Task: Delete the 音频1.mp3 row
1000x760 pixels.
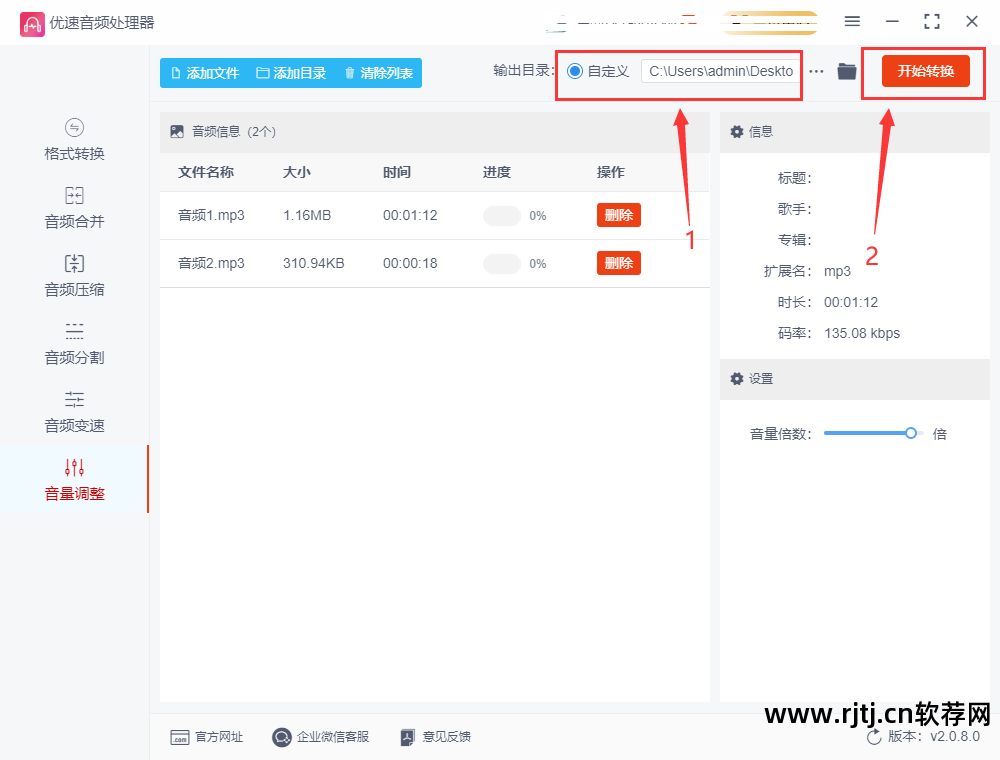Action: click(x=619, y=215)
